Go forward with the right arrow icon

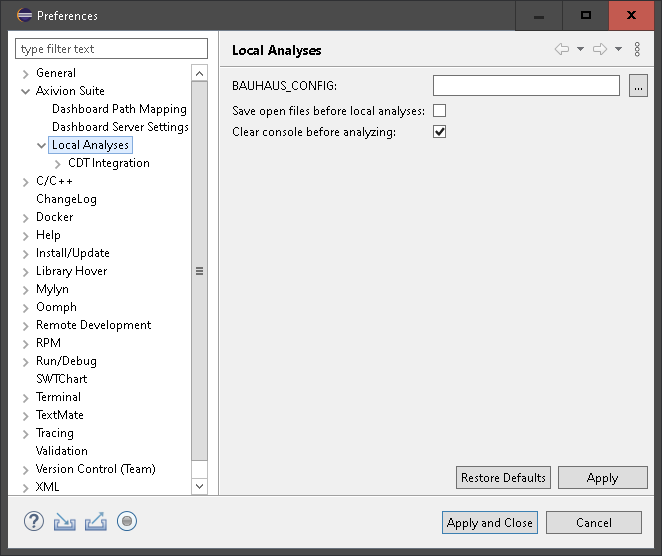pyautogui.click(x=600, y=49)
